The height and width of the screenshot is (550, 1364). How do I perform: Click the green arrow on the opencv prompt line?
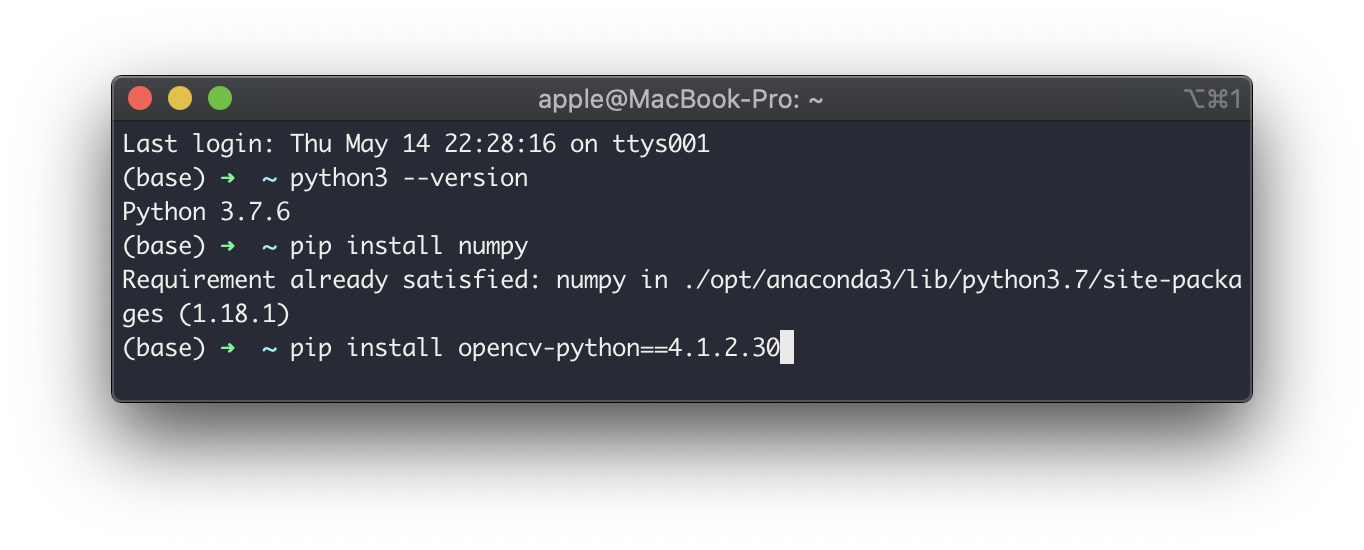pos(228,348)
